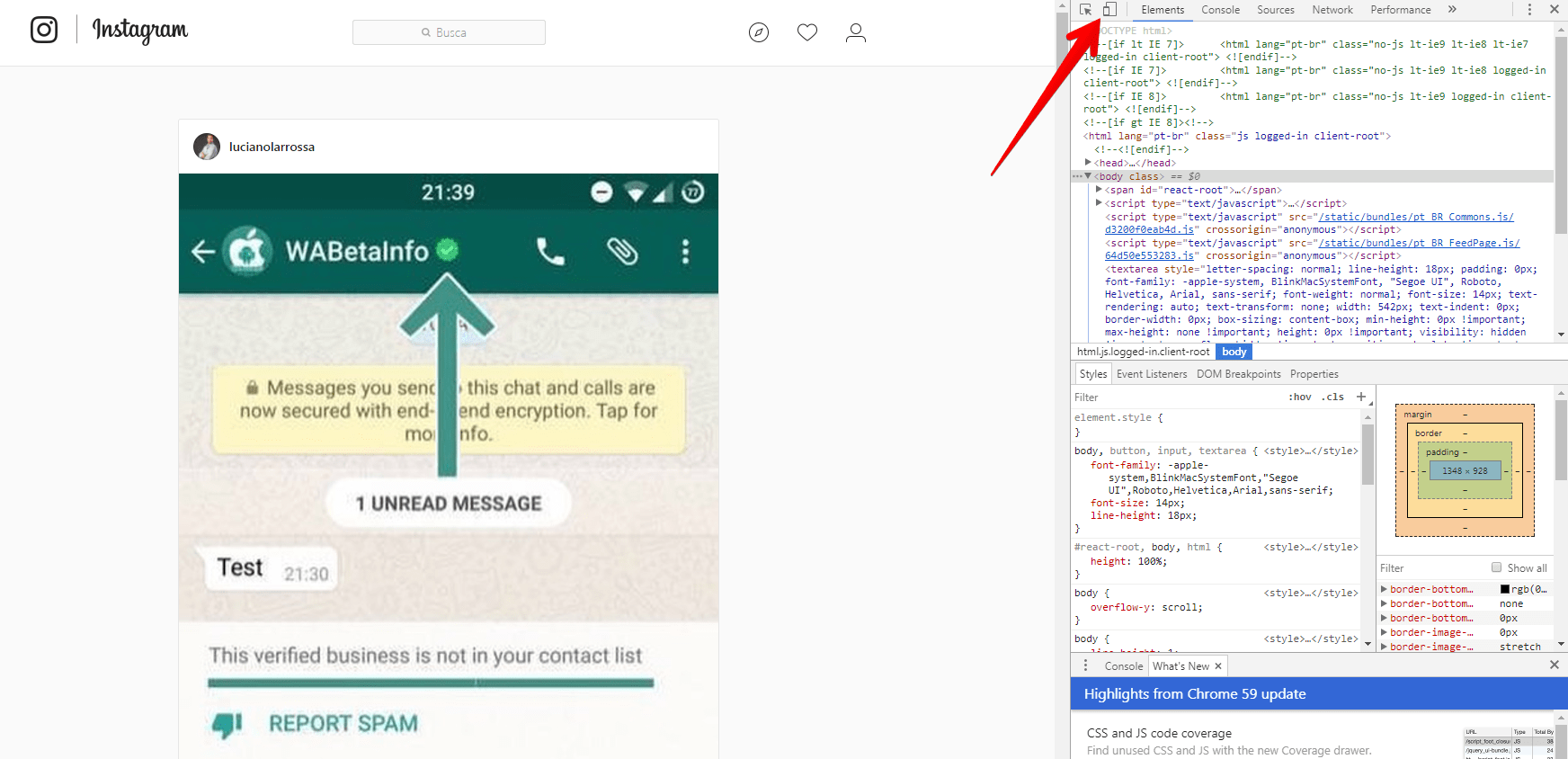The image size is (1568, 759).
Task: Switch to the Sources tab
Action: pos(1275,10)
